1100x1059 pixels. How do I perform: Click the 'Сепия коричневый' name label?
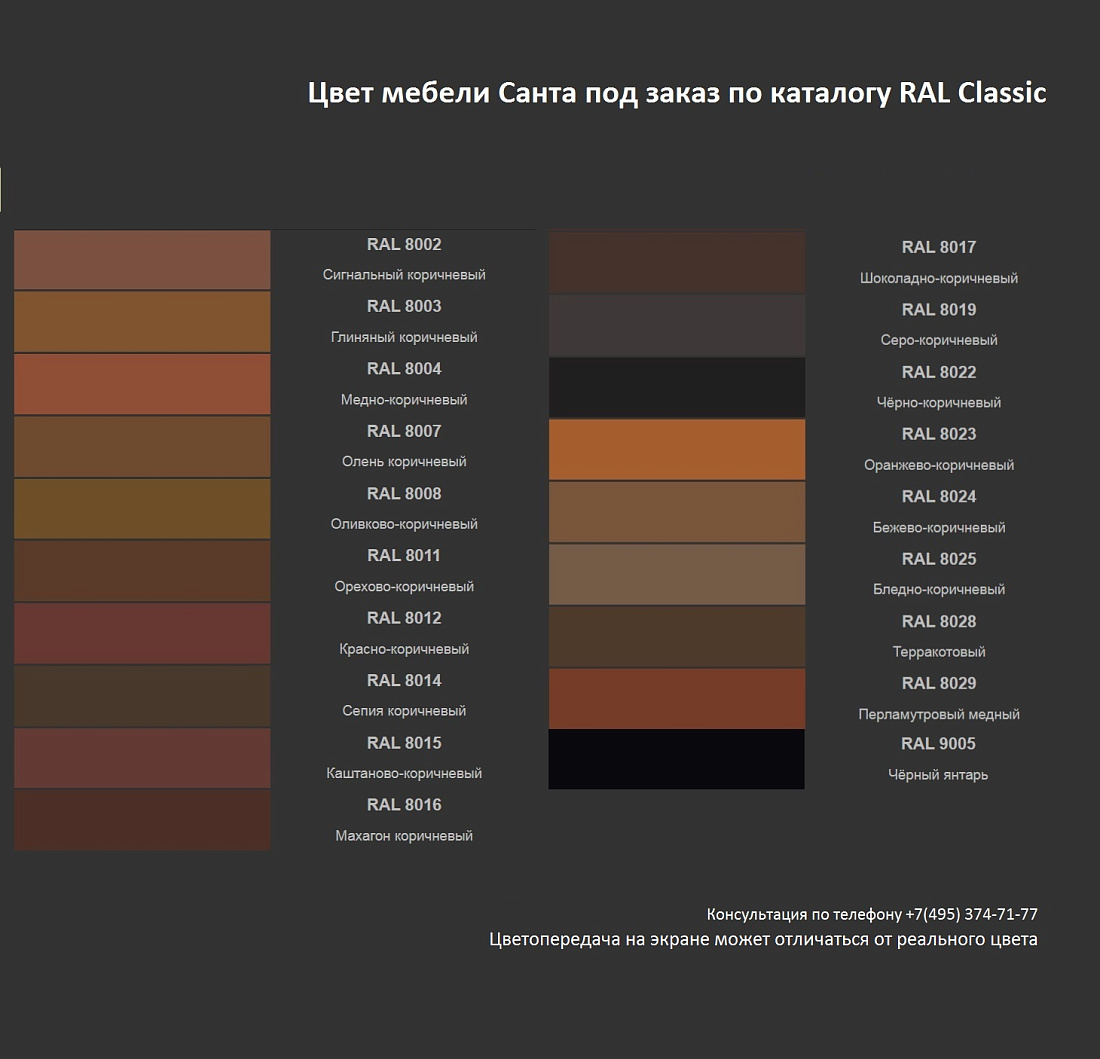(x=404, y=710)
